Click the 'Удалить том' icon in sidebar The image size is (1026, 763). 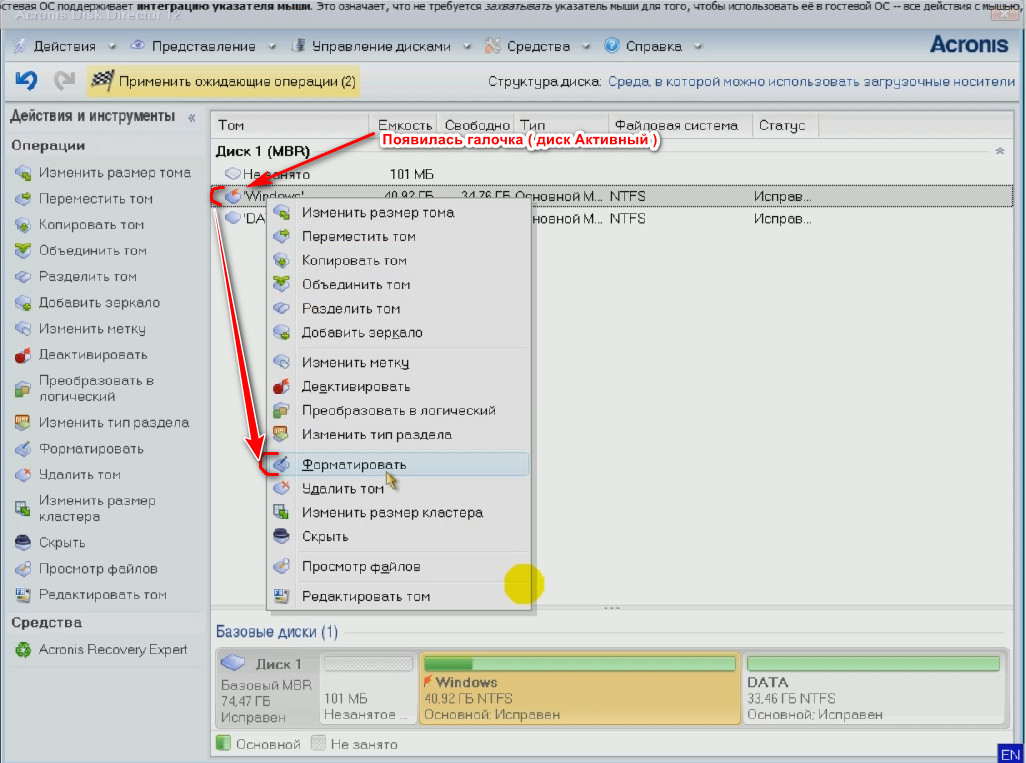[22, 475]
